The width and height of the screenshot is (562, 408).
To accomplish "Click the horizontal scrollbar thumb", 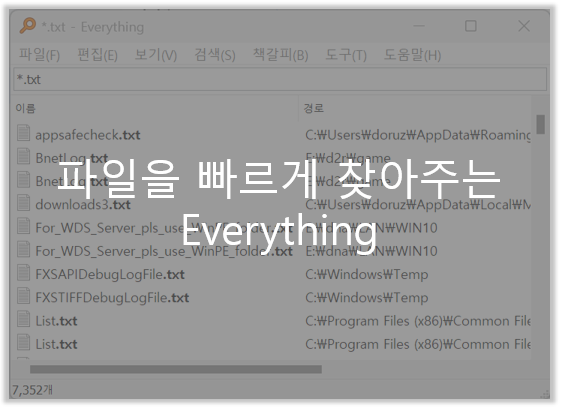I will (x=176, y=369).
